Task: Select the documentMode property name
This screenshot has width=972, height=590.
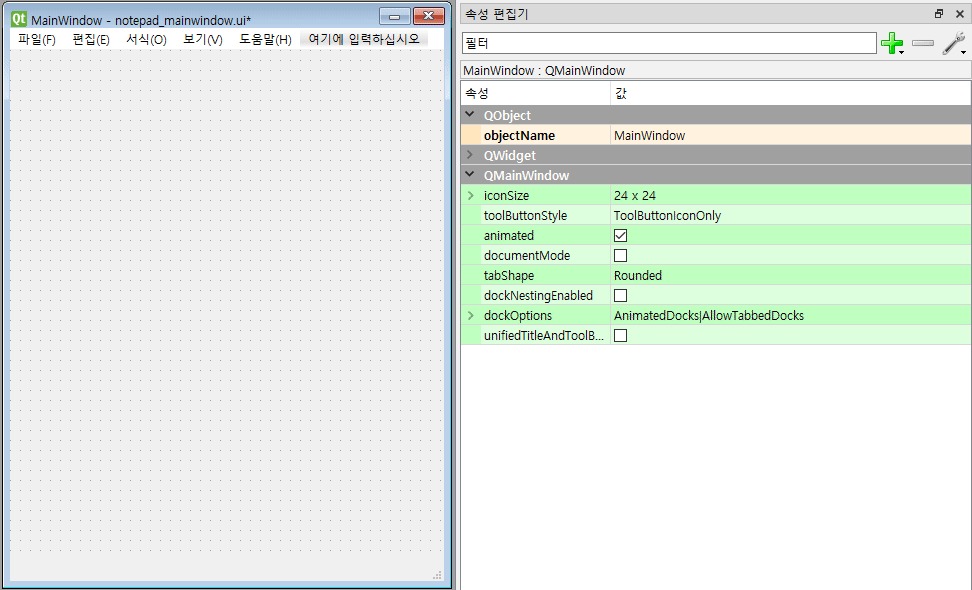Action: 526,255
